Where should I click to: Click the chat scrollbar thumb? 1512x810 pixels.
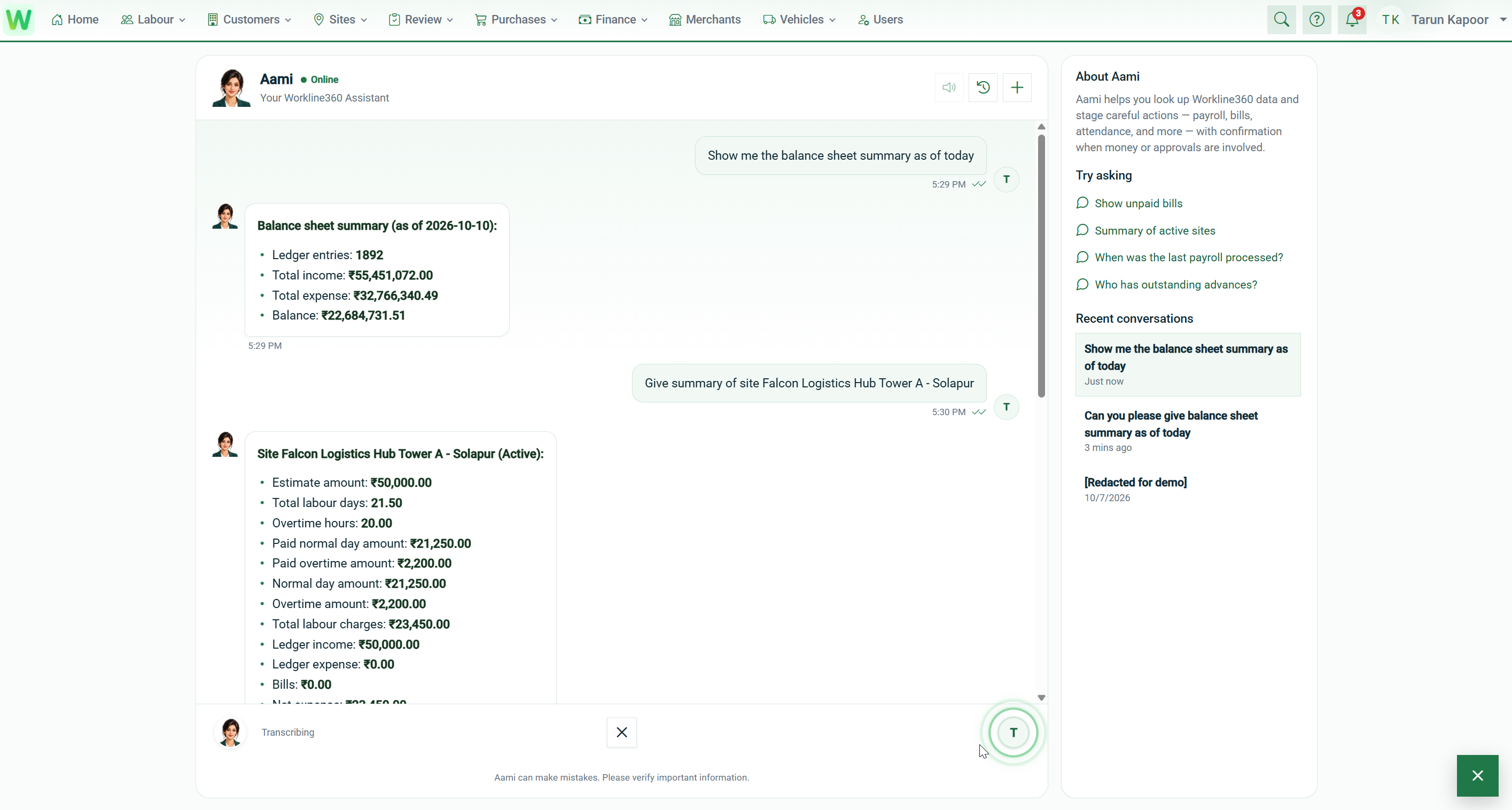1041,266
